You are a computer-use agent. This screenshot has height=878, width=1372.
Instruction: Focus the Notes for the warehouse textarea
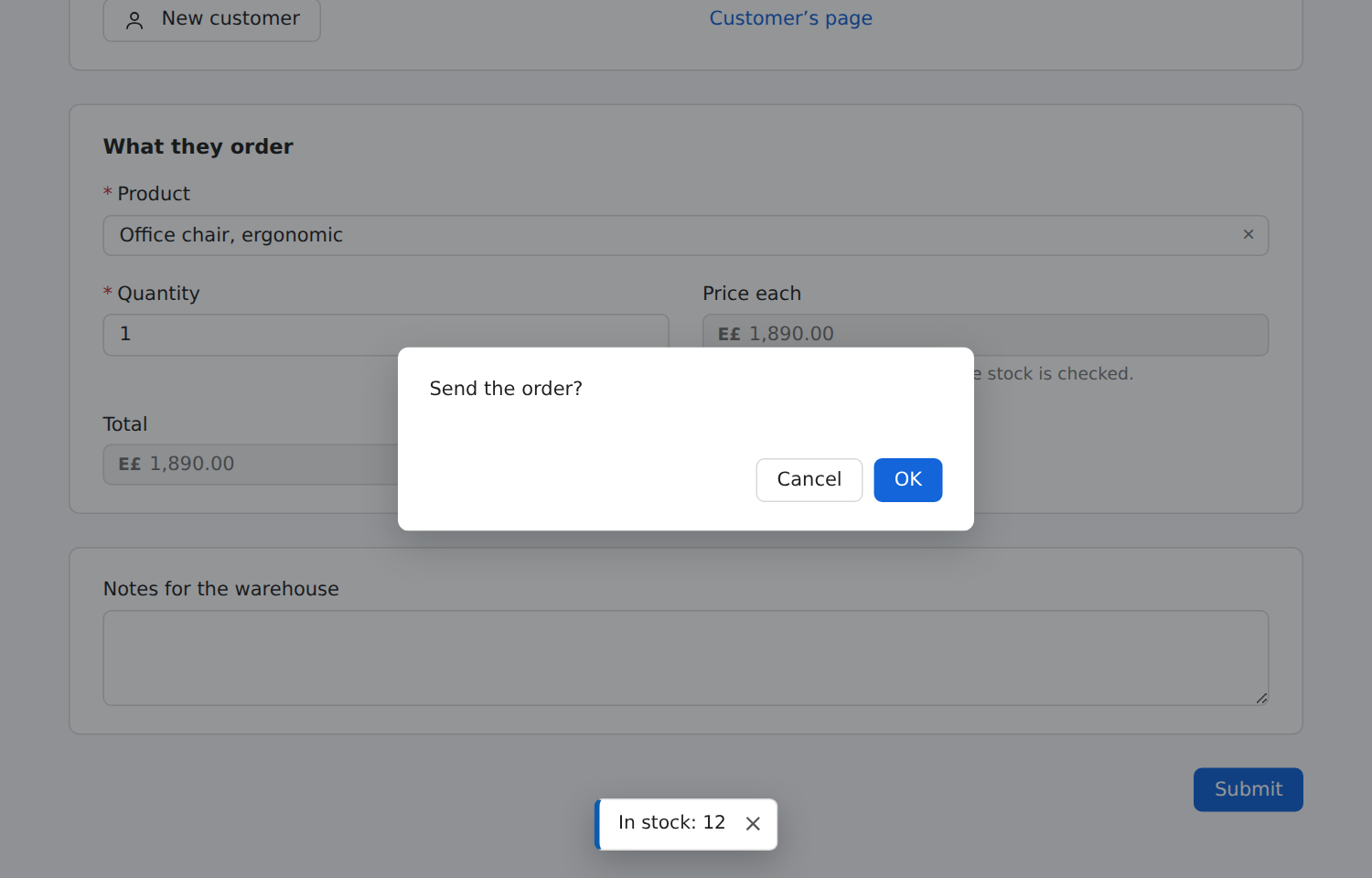pos(685,658)
